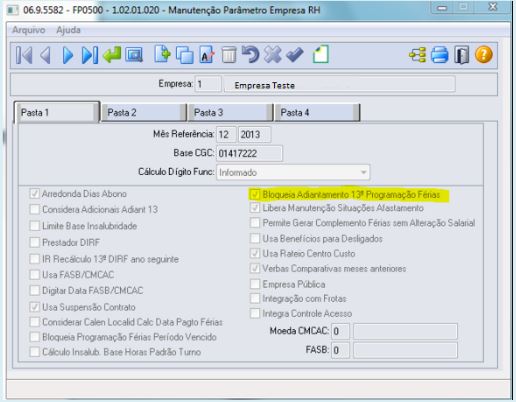Click the FASB code field
Image resolution: width=516 pixels, height=402 pixels.
tap(341, 350)
